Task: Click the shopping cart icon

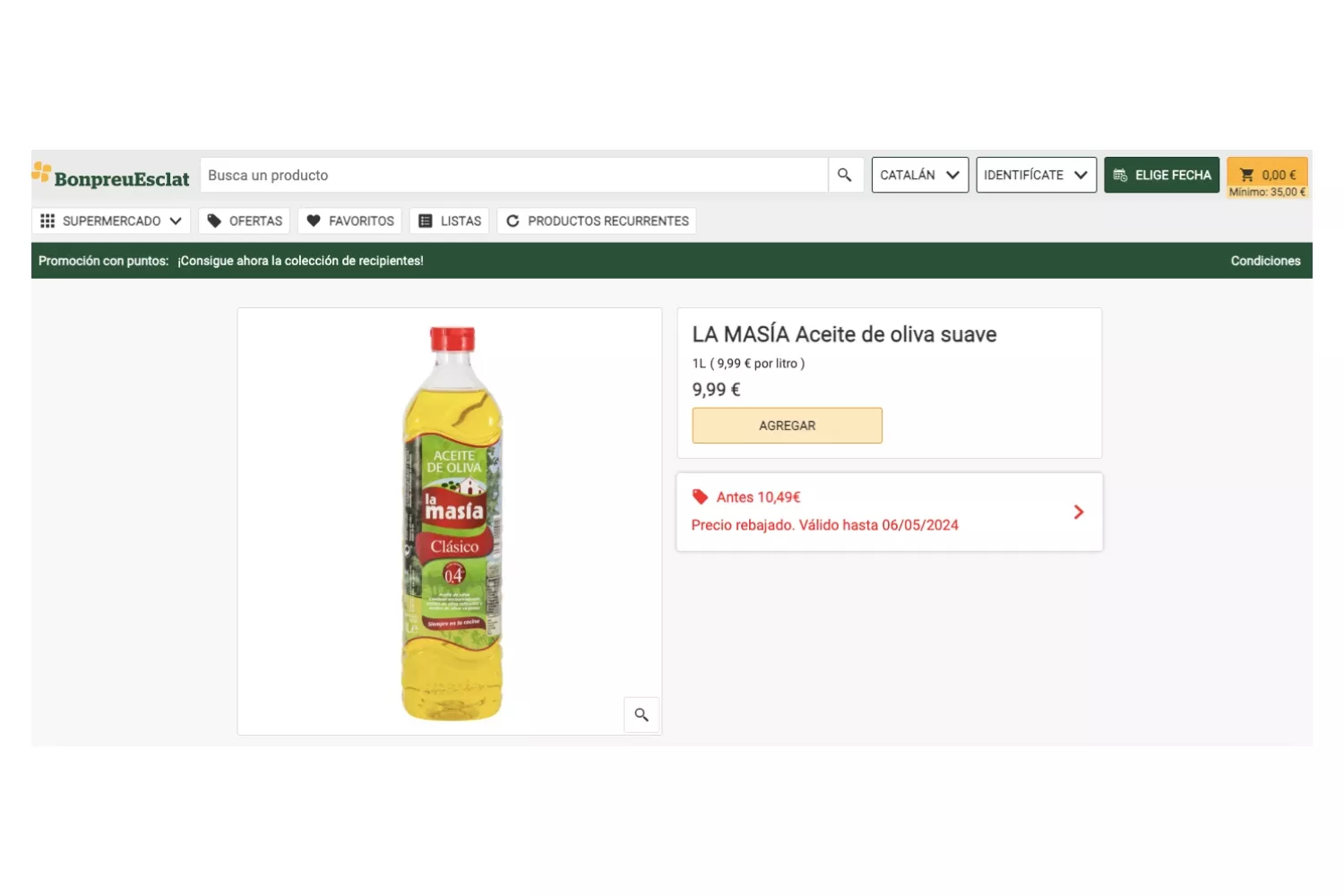Action: point(1246,175)
